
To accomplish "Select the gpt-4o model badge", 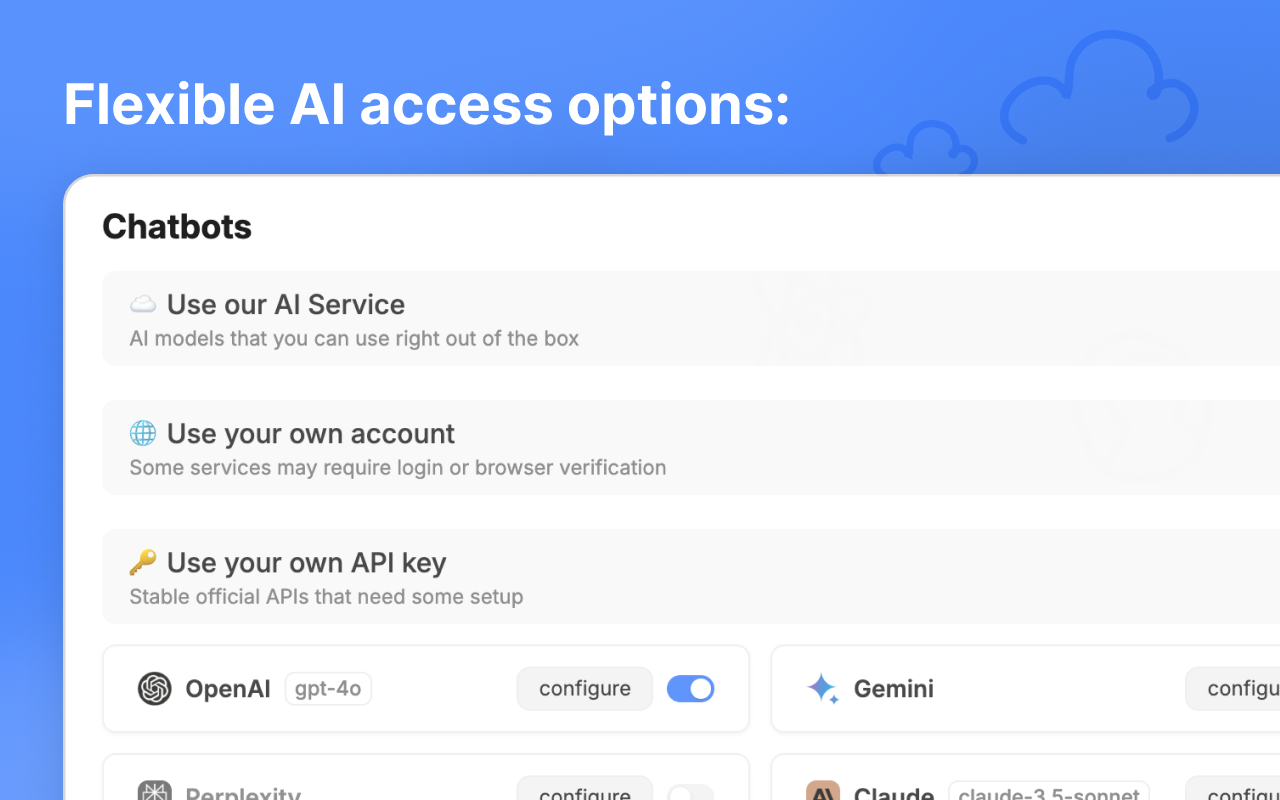I will [x=328, y=689].
